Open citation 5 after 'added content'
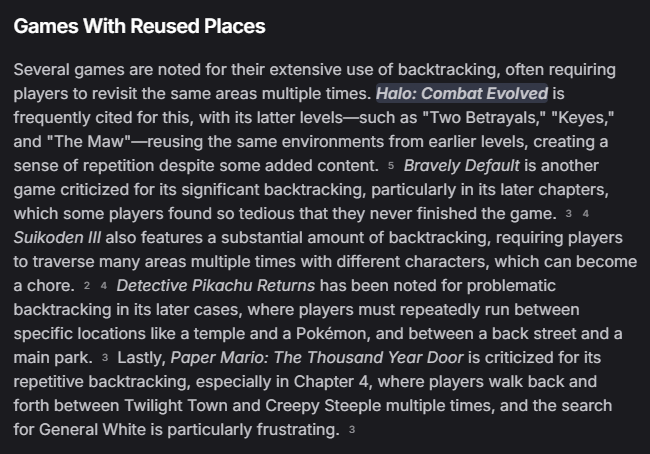 [391, 166]
